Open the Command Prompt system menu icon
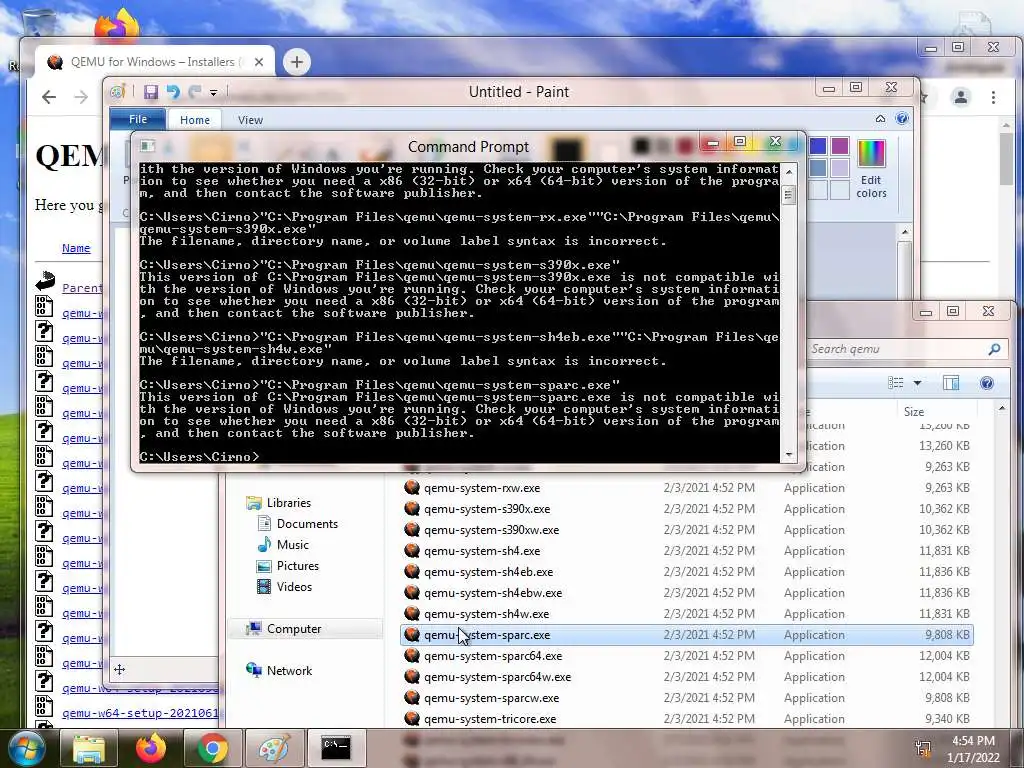 pyautogui.click(x=148, y=146)
